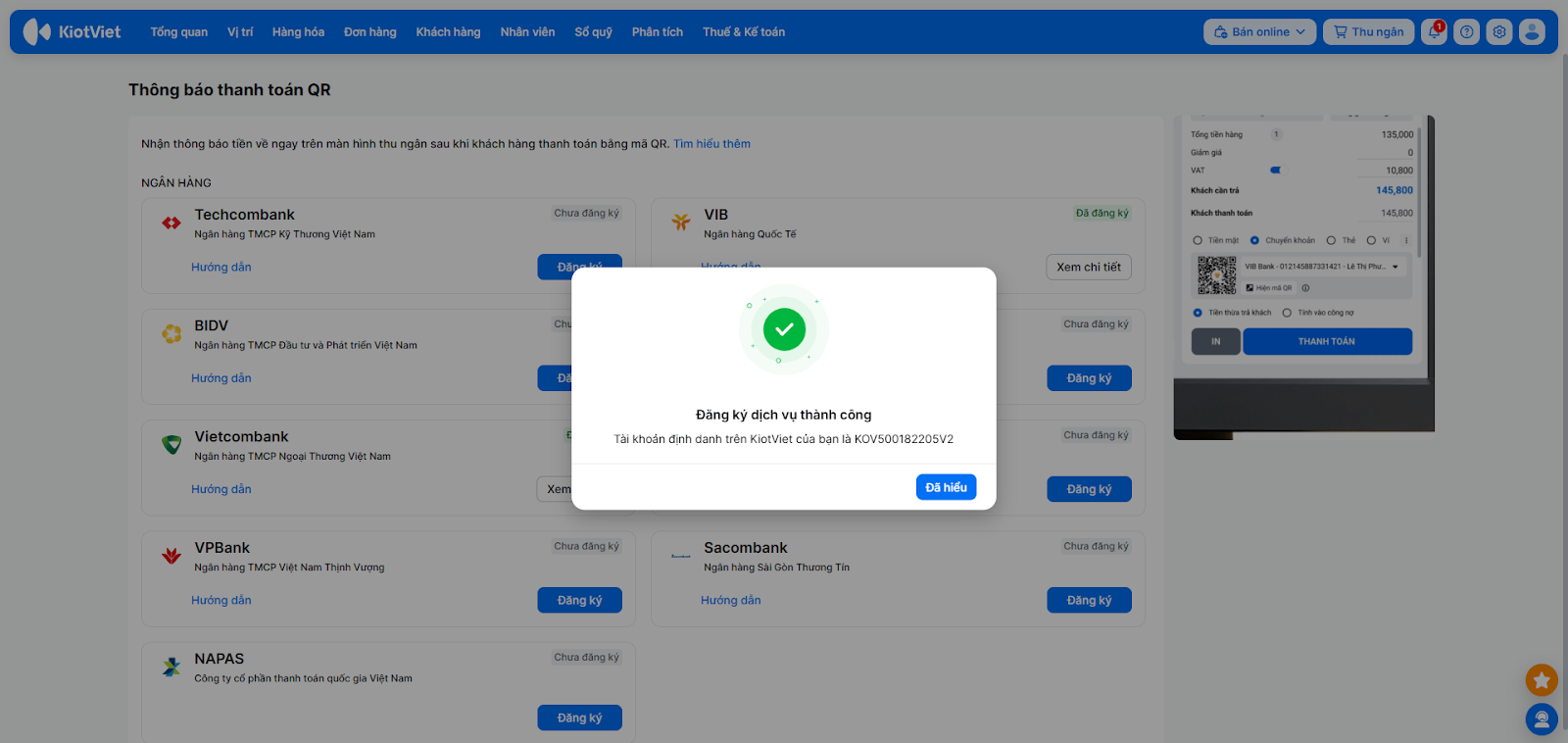Click the Vietcombank logo
The width and height of the screenshot is (1568, 743).
tap(171, 445)
